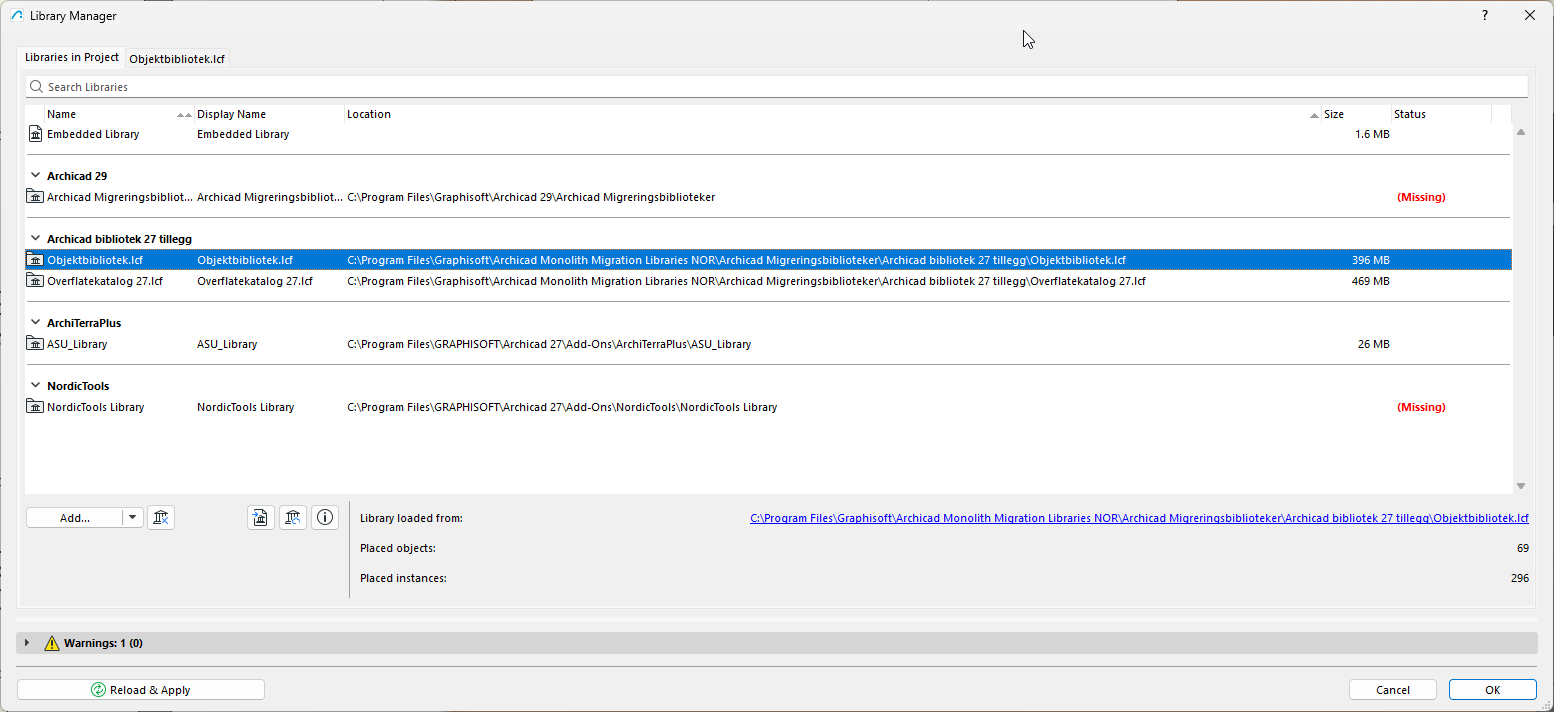Switch to the Objektbibliotek.lcf tab
Viewport: 1554px width, 712px height.
(x=177, y=59)
